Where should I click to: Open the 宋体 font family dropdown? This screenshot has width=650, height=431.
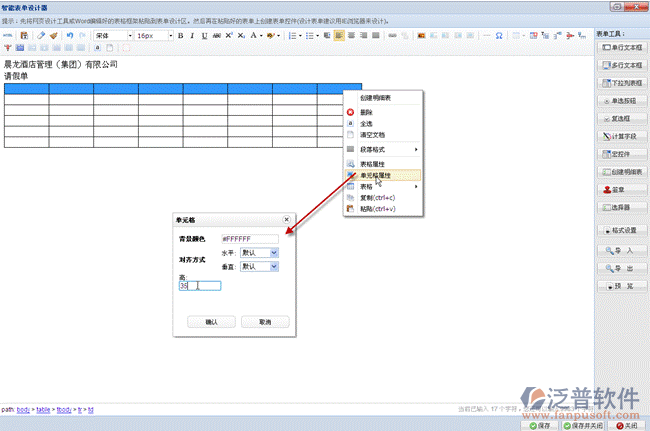click(112, 35)
